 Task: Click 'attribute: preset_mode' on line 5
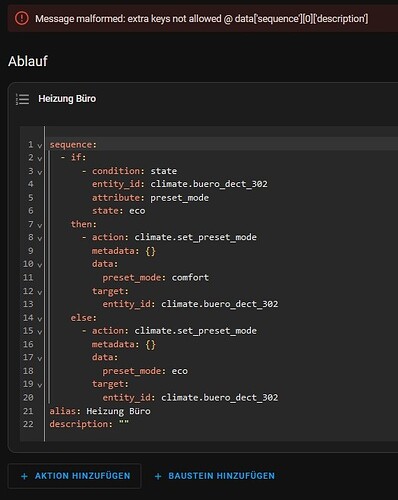(150, 198)
